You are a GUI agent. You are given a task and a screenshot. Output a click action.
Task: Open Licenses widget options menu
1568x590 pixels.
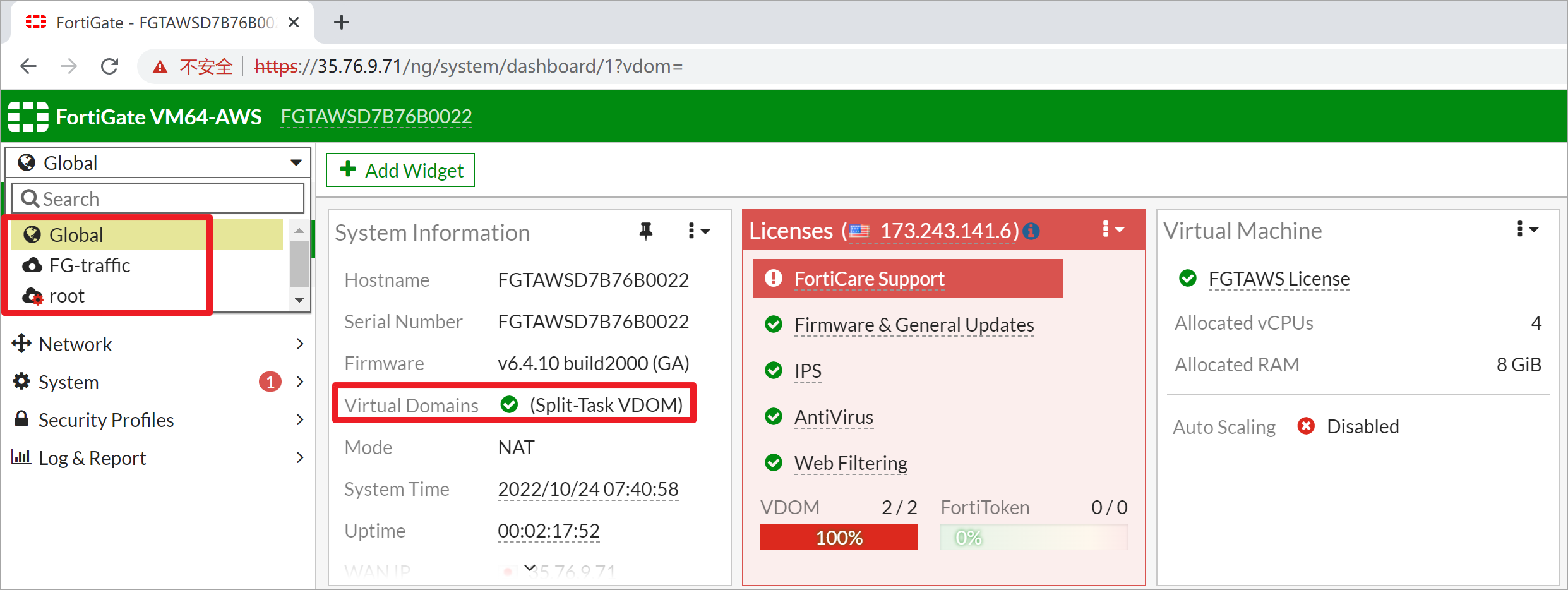pyautogui.click(x=1113, y=230)
